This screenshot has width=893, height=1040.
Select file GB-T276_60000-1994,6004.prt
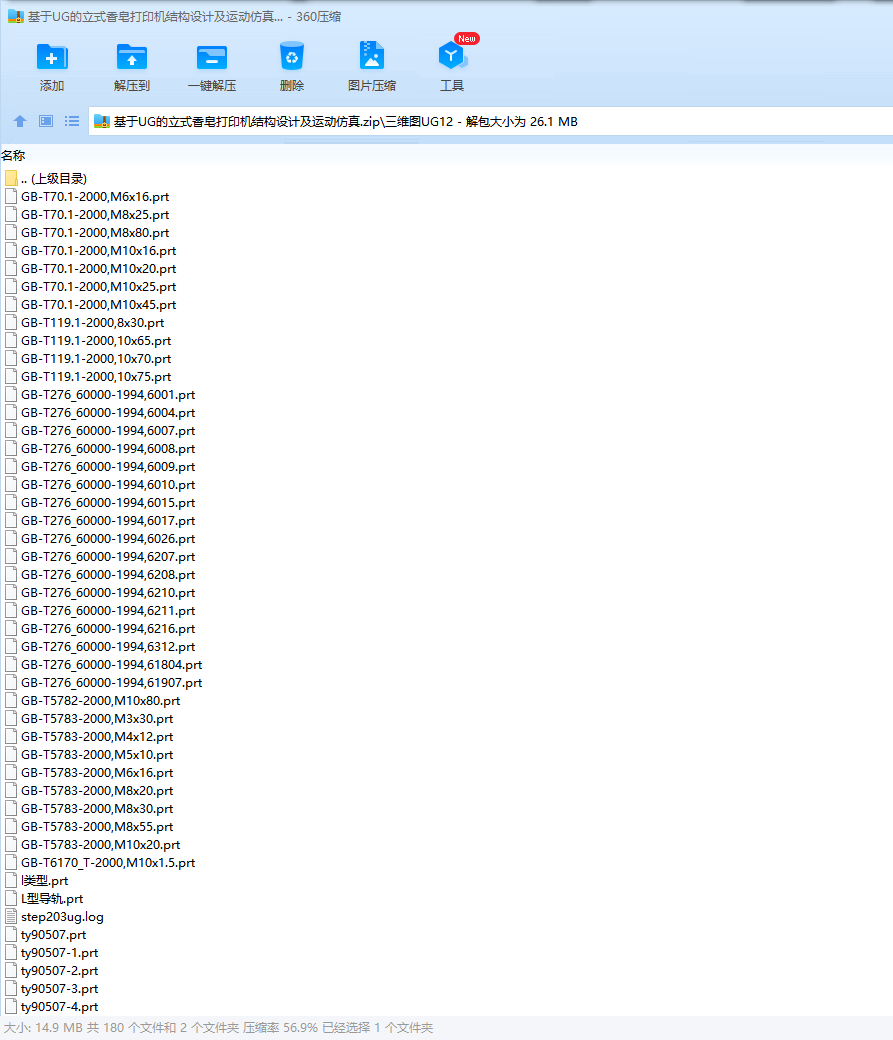click(108, 413)
